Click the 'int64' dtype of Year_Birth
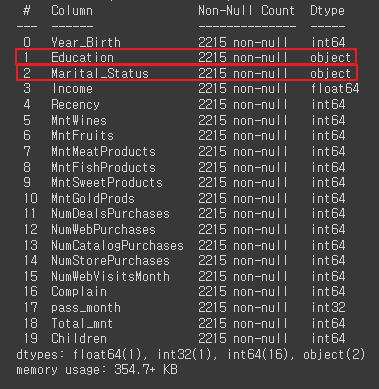Screen dimensions: 379x389 tap(328, 43)
